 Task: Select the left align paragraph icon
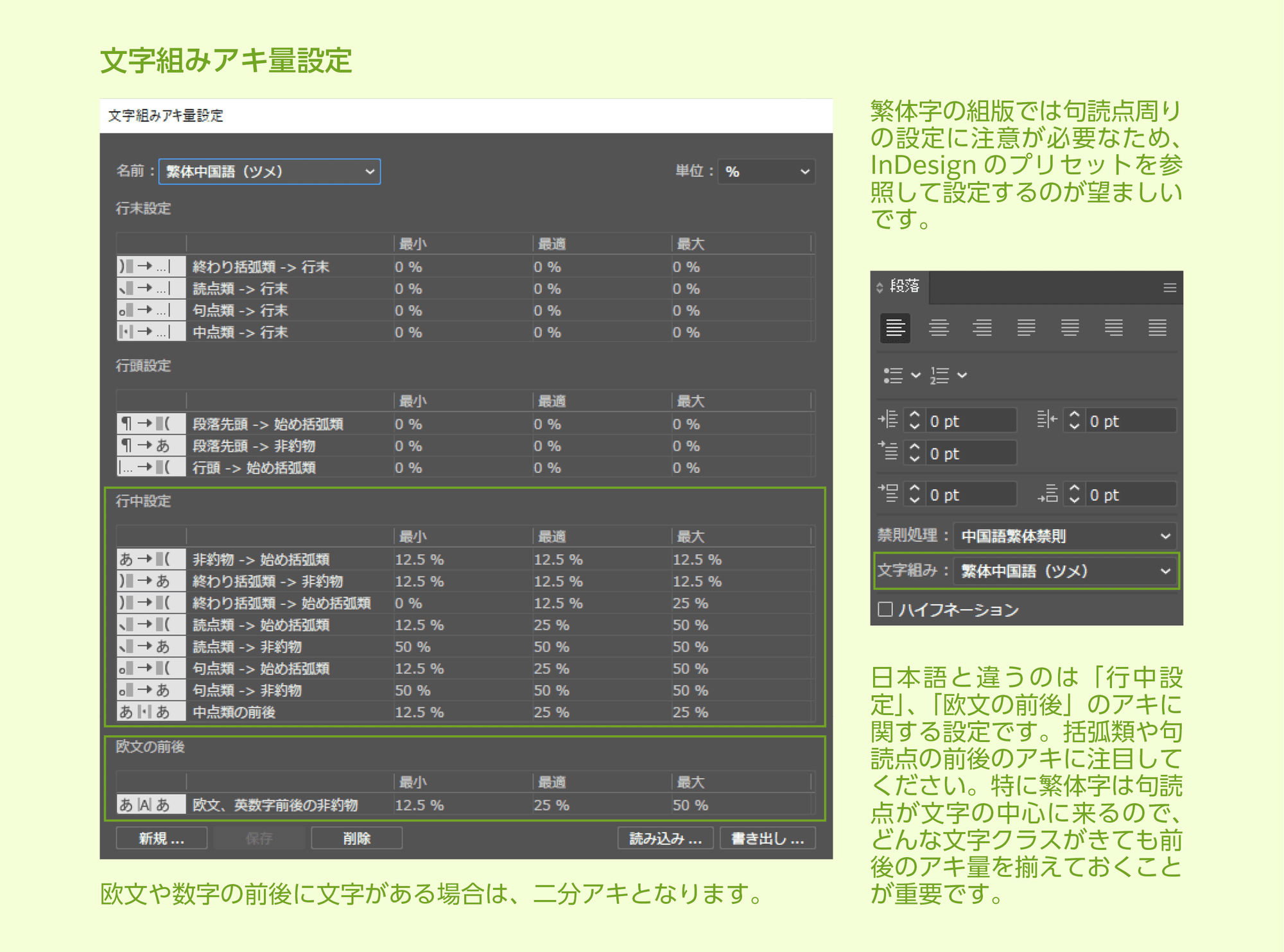[895, 328]
